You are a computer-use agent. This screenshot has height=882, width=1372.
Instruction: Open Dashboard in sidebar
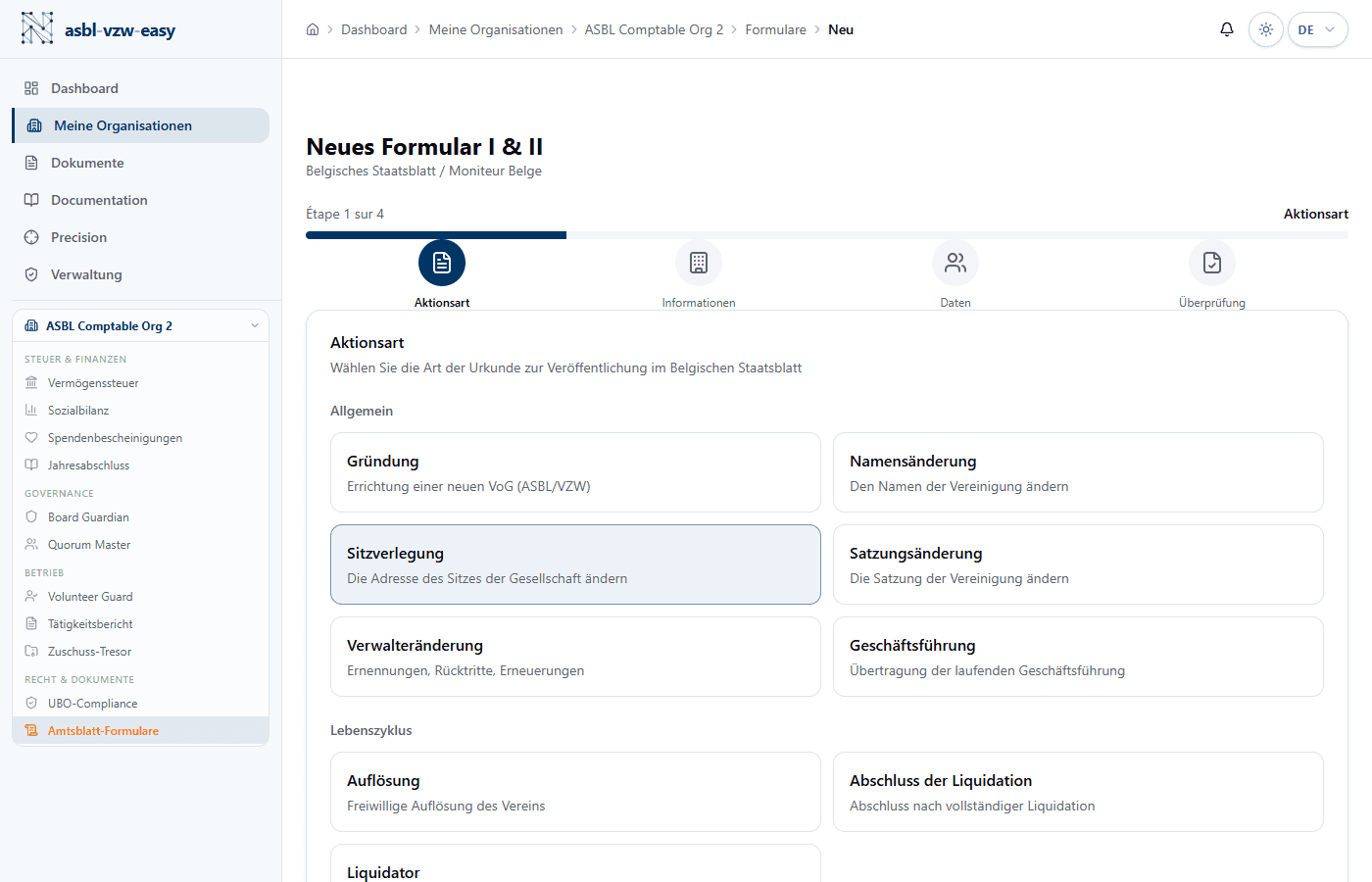(140, 88)
